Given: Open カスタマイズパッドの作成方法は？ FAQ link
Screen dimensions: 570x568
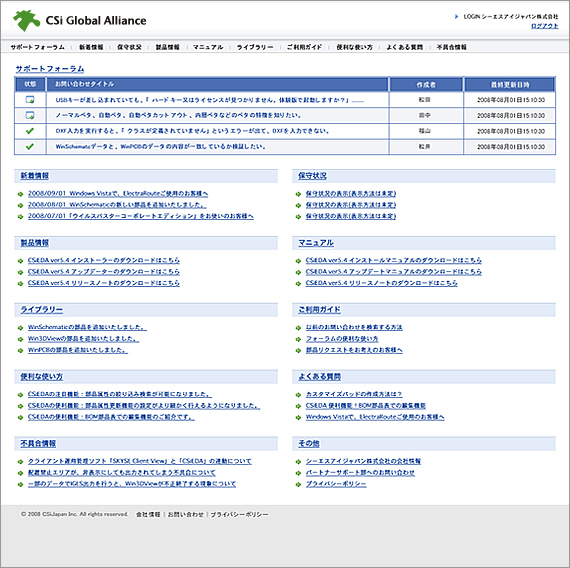Looking at the screenshot, I should pos(354,394).
